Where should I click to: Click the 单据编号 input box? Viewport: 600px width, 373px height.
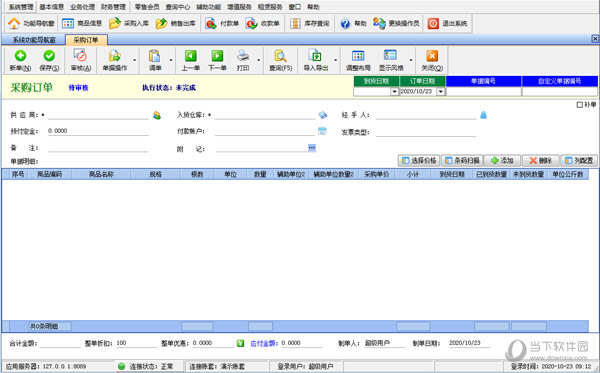(484, 92)
